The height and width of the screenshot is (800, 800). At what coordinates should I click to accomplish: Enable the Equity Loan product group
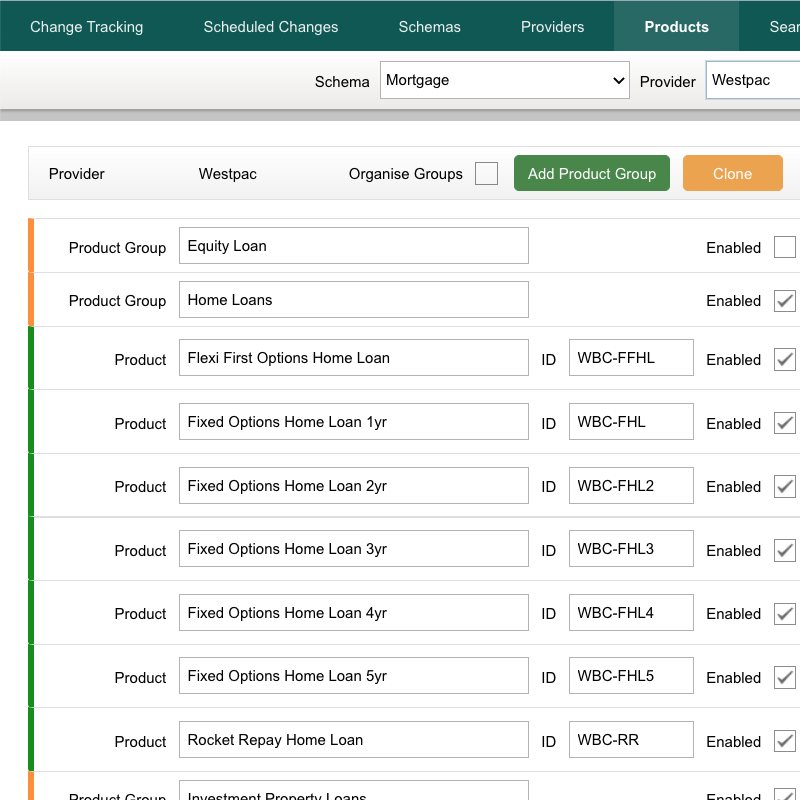pos(785,247)
